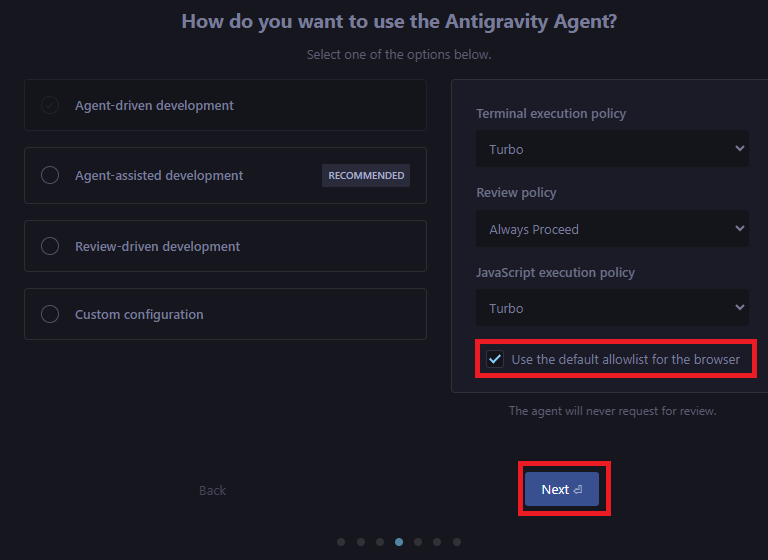Click the second pagination dot
768x560 pixels.
[360, 542]
